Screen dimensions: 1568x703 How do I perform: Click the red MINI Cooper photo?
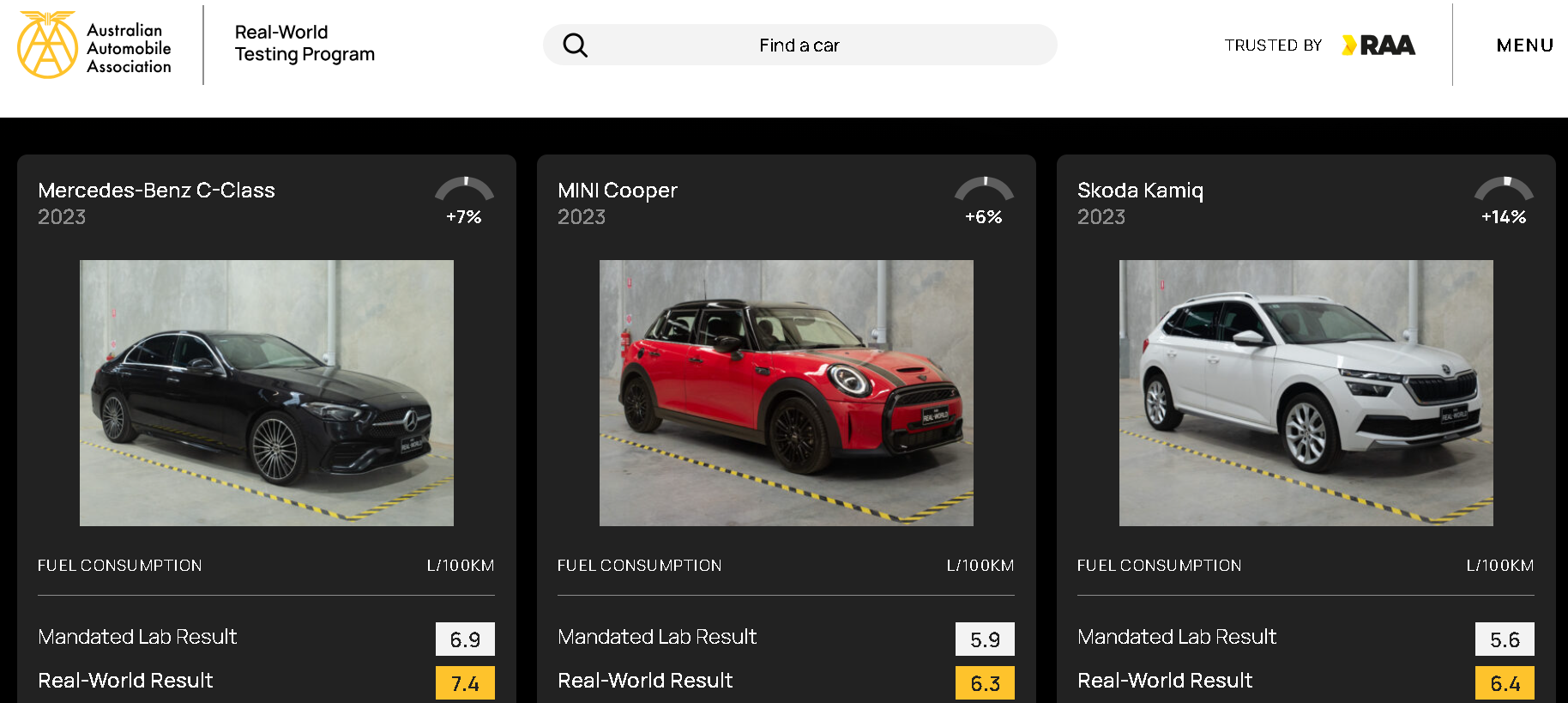(x=786, y=393)
